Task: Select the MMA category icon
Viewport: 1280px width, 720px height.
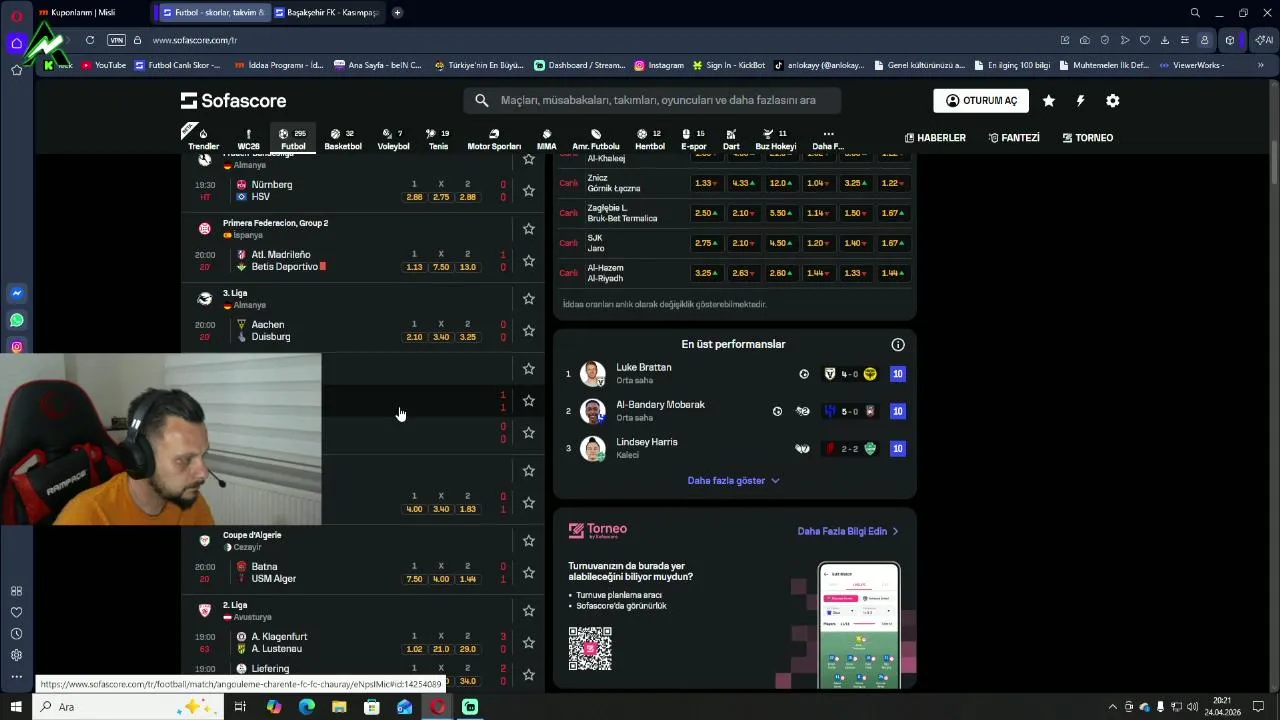Action: pyautogui.click(x=546, y=139)
